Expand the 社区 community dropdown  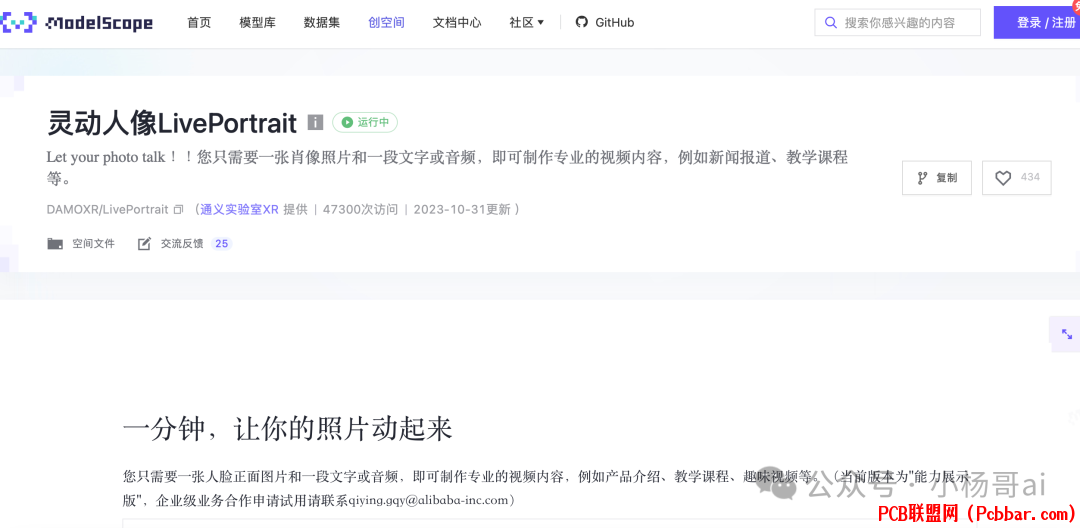(527, 23)
